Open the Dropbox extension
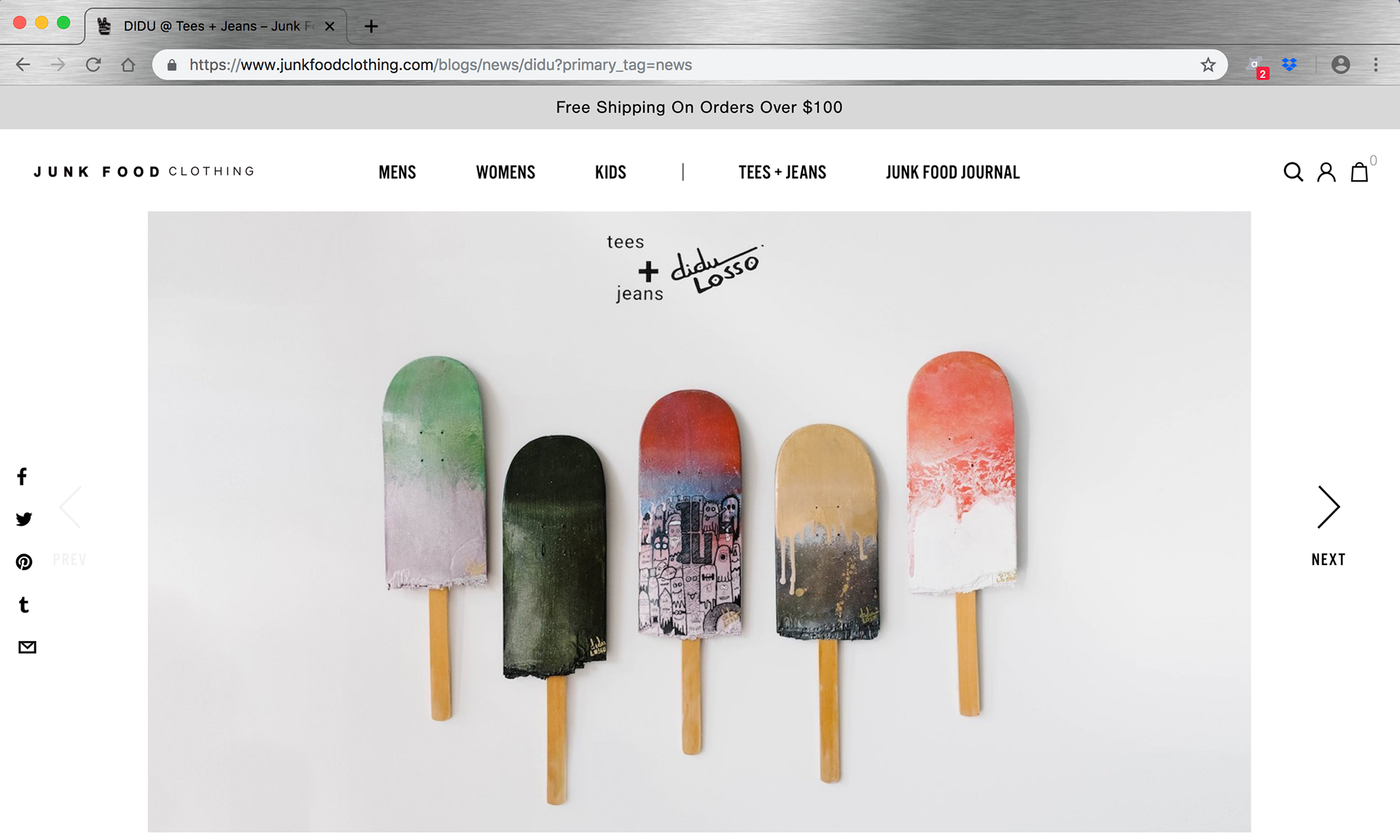Screen dimensions: 1400x840 1289,65
